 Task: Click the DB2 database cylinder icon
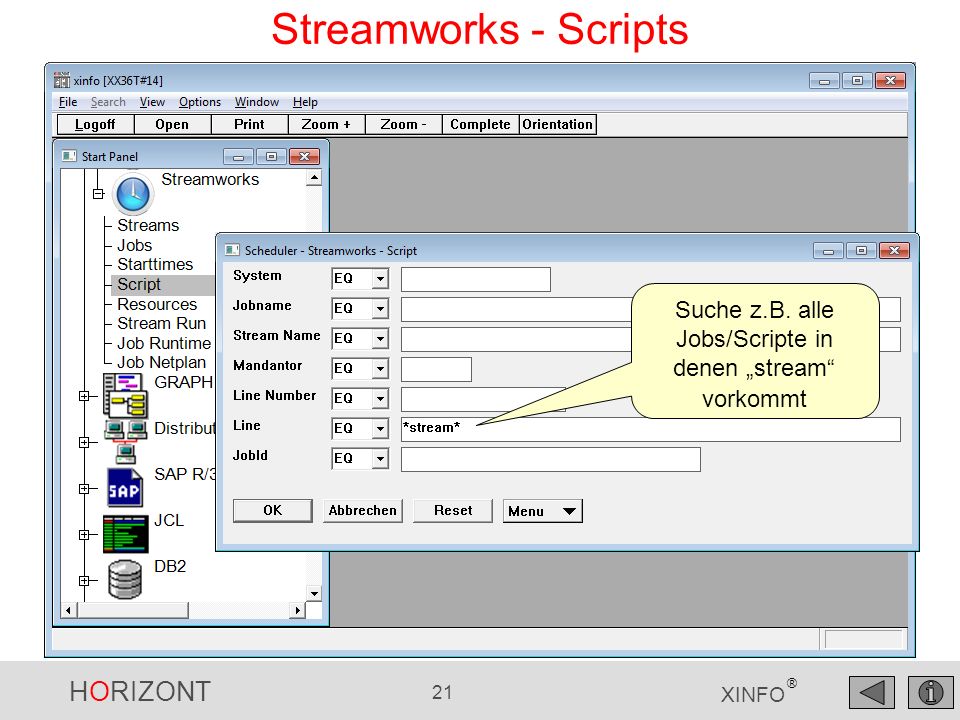click(125, 580)
